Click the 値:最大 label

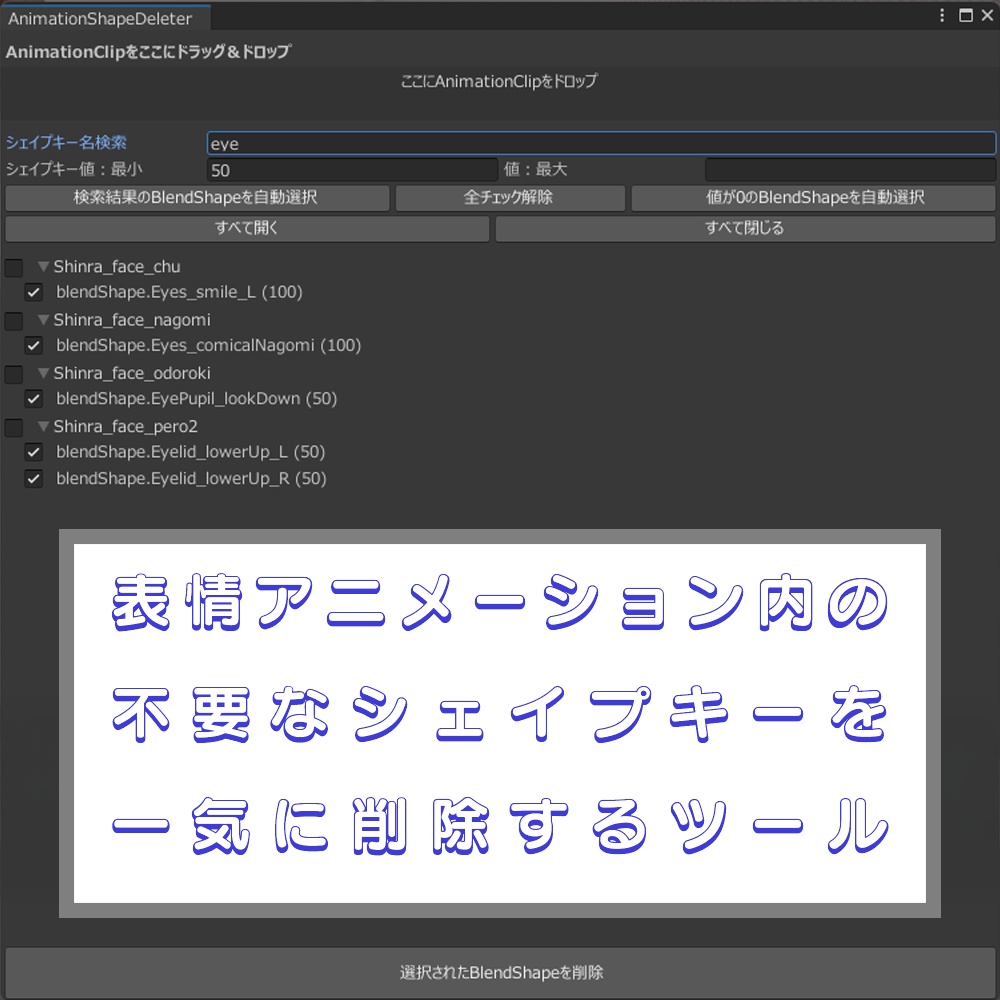click(x=536, y=169)
